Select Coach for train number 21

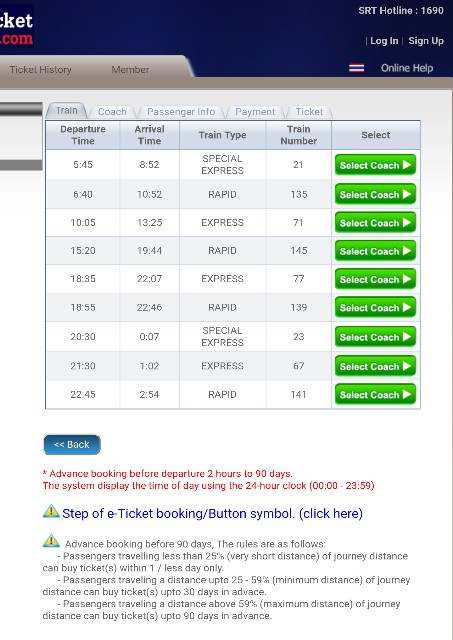[375, 165]
